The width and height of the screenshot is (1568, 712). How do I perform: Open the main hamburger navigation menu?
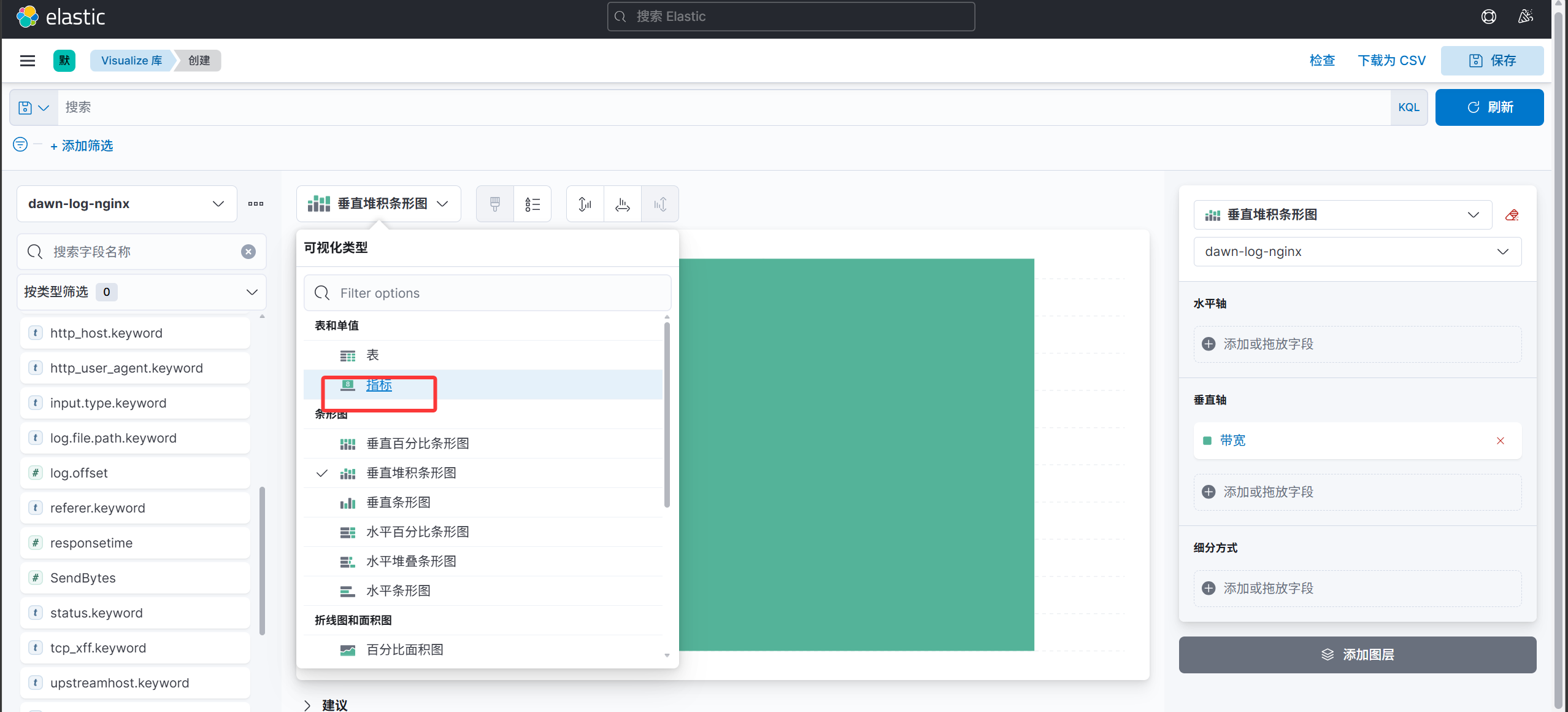coord(27,60)
